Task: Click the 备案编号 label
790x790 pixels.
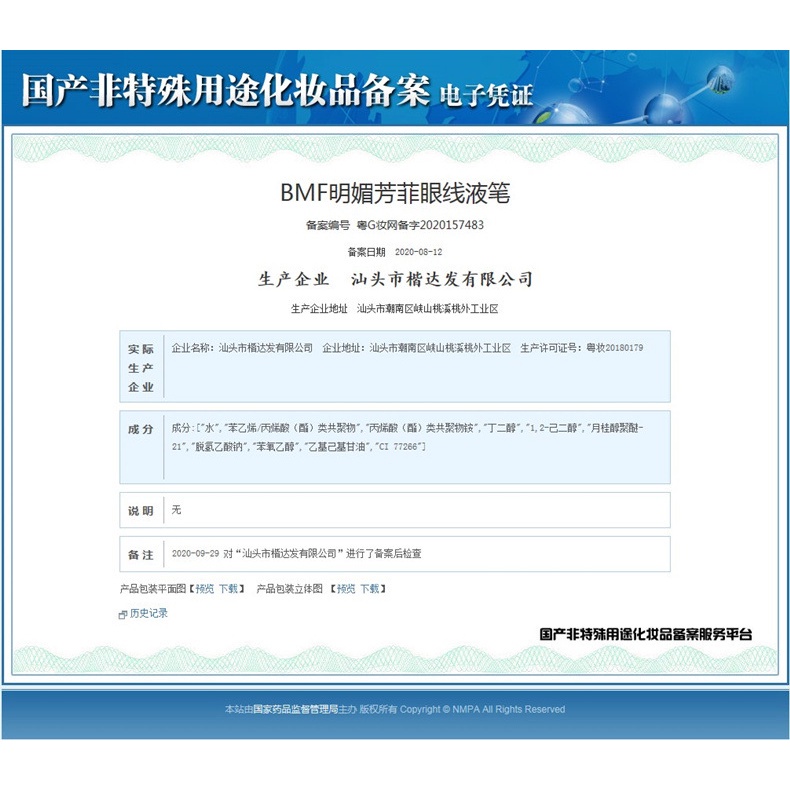Action: pyautogui.click(x=327, y=225)
